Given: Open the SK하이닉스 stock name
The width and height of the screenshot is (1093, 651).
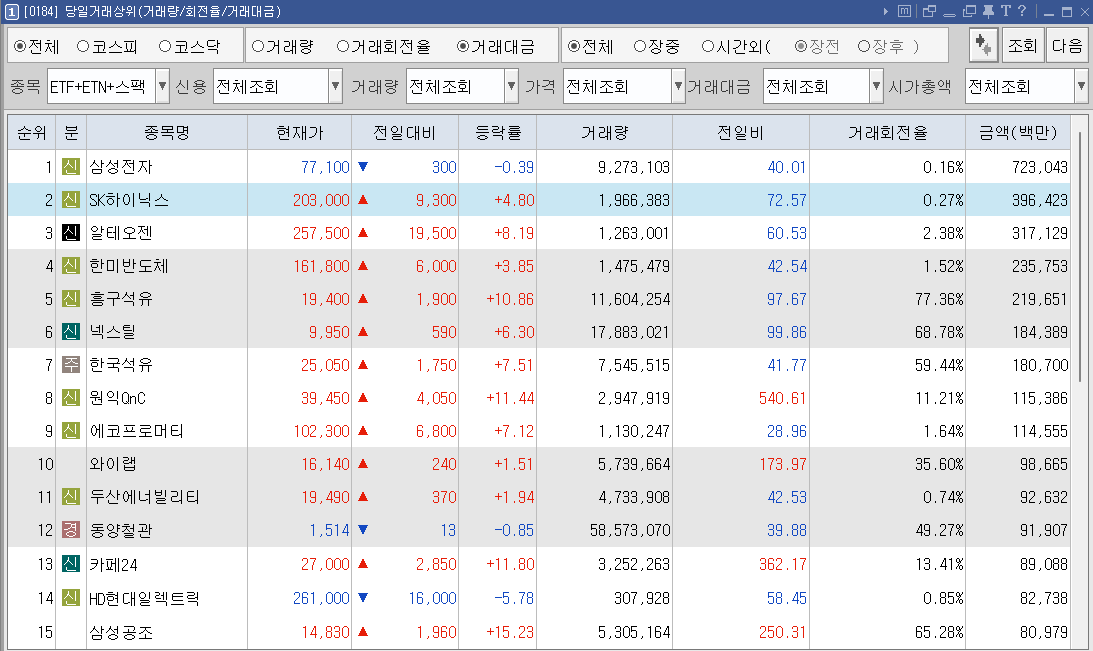Looking at the screenshot, I should click(129, 200).
